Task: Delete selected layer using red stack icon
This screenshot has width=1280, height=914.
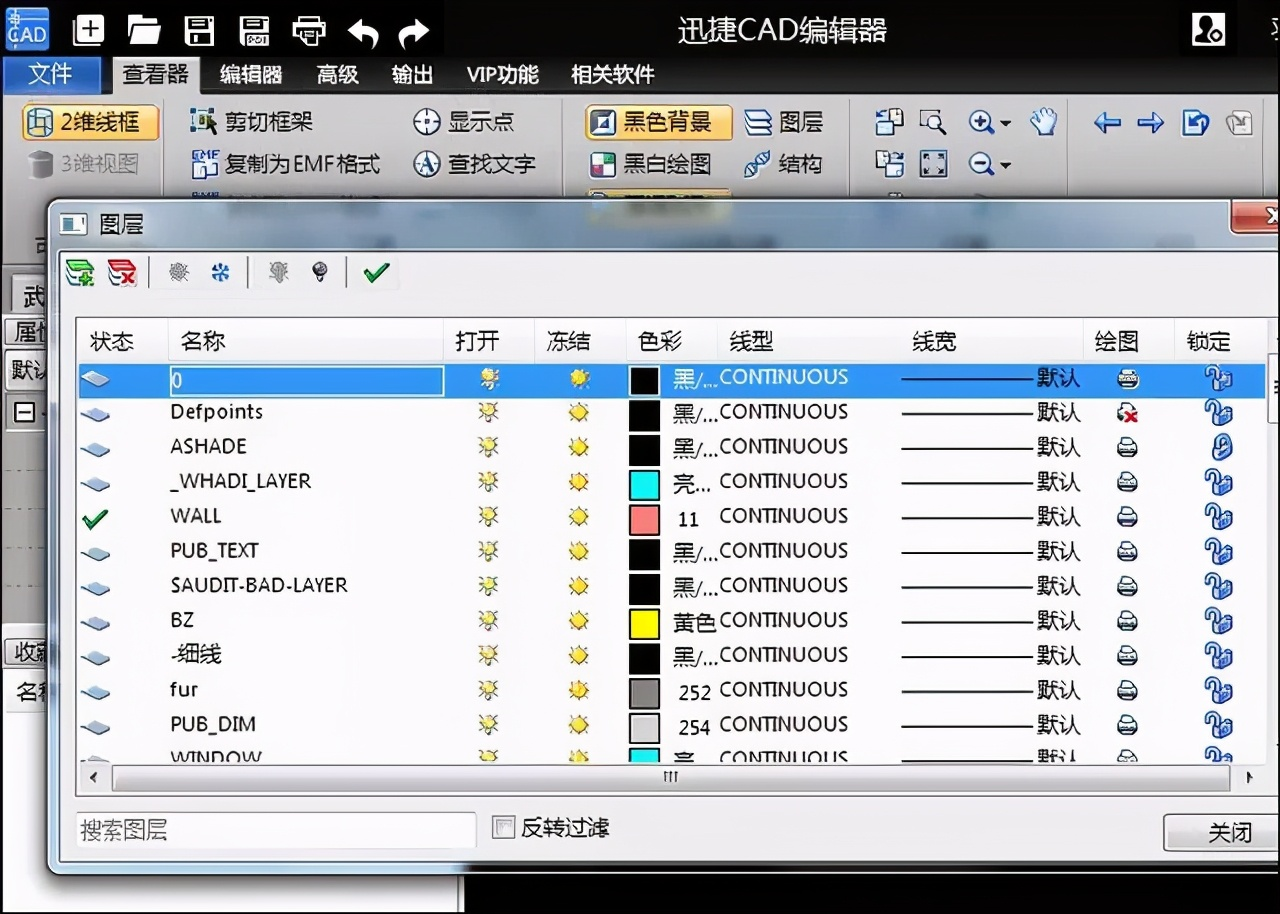Action: tap(122, 272)
